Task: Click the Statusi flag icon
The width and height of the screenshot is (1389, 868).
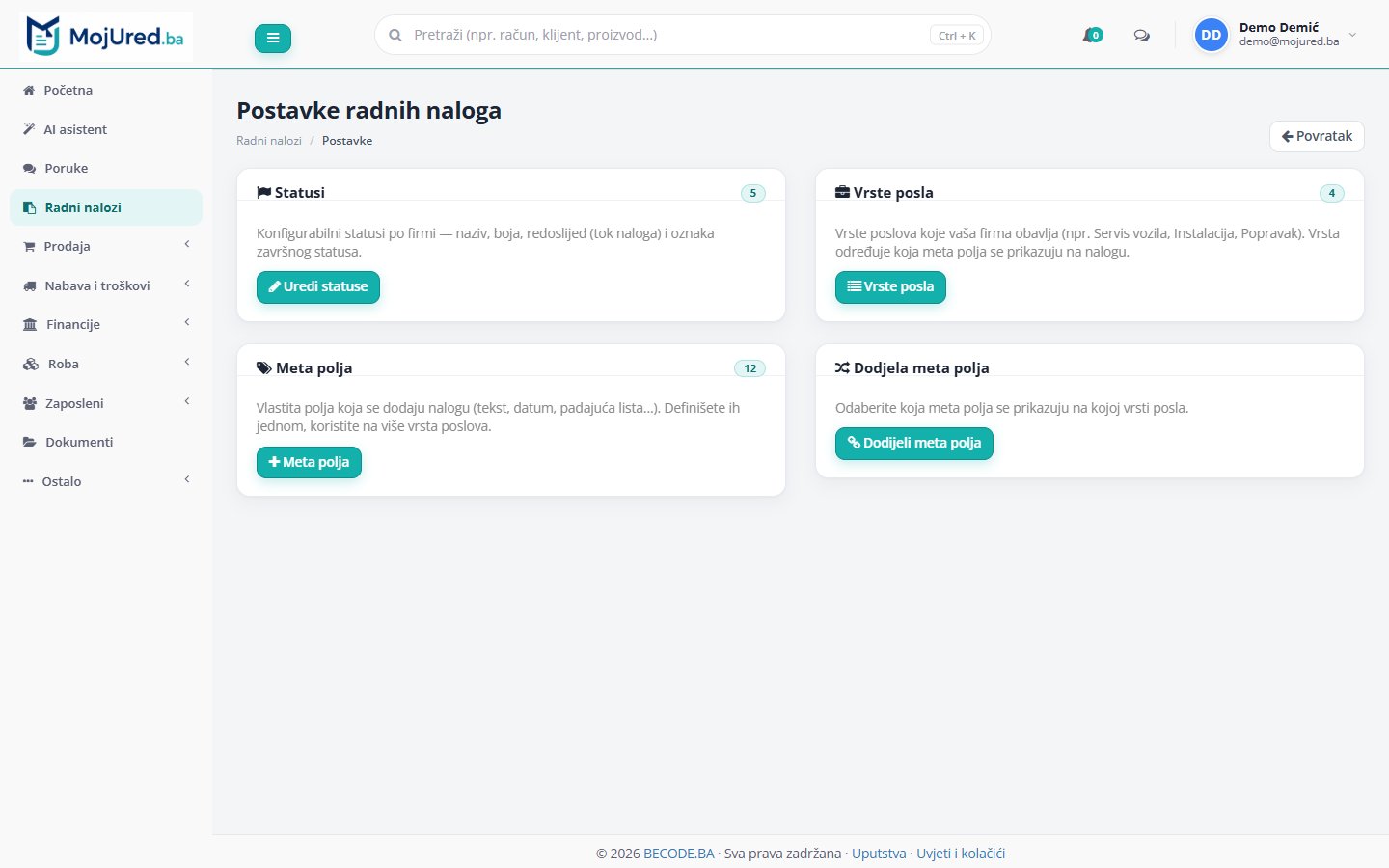Action: [x=263, y=192]
